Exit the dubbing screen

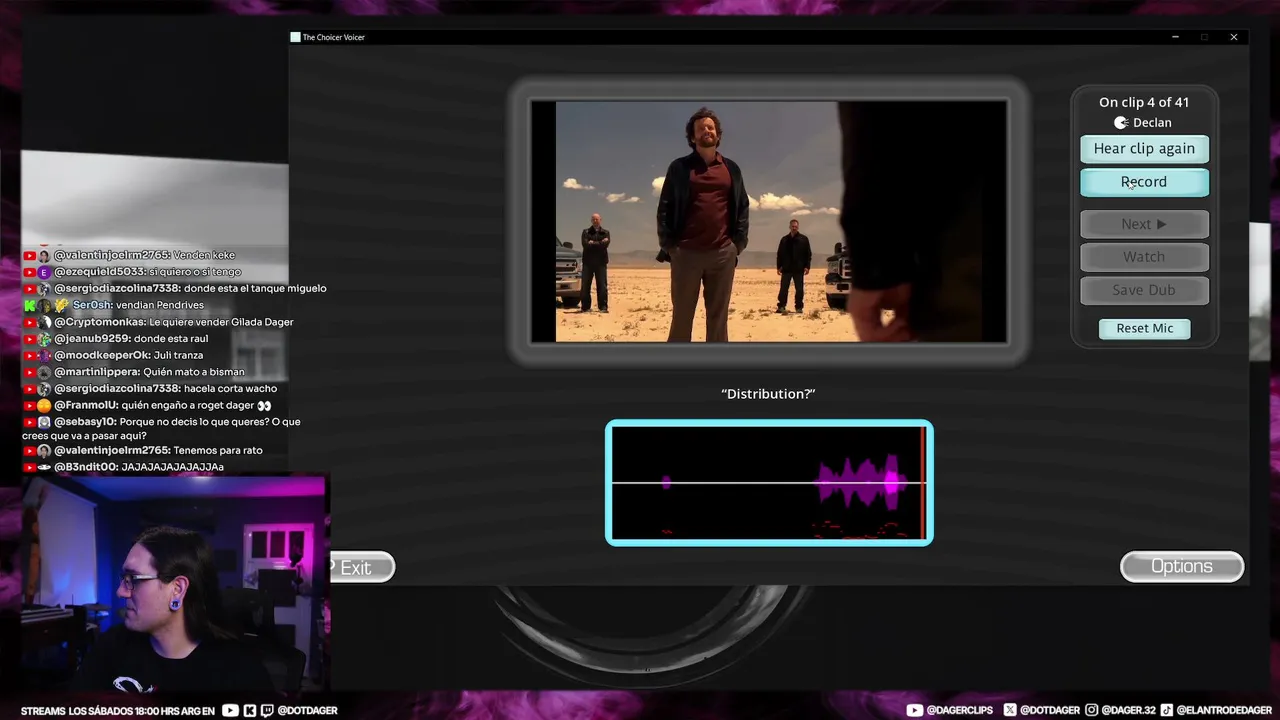tap(361, 567)
